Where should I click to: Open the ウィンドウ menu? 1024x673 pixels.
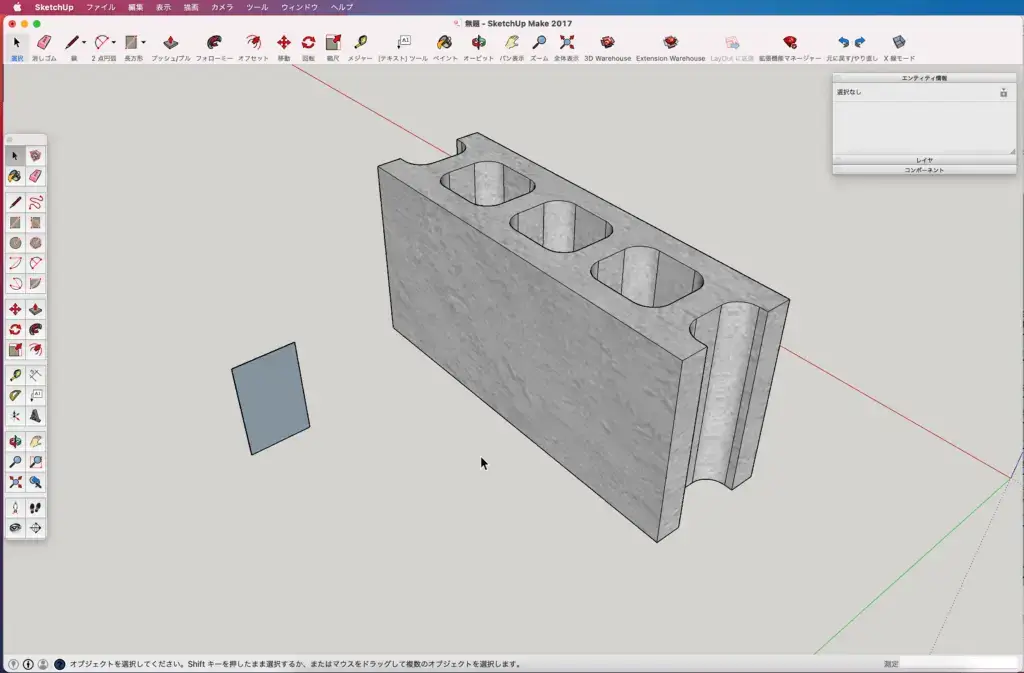coord(299,7)
